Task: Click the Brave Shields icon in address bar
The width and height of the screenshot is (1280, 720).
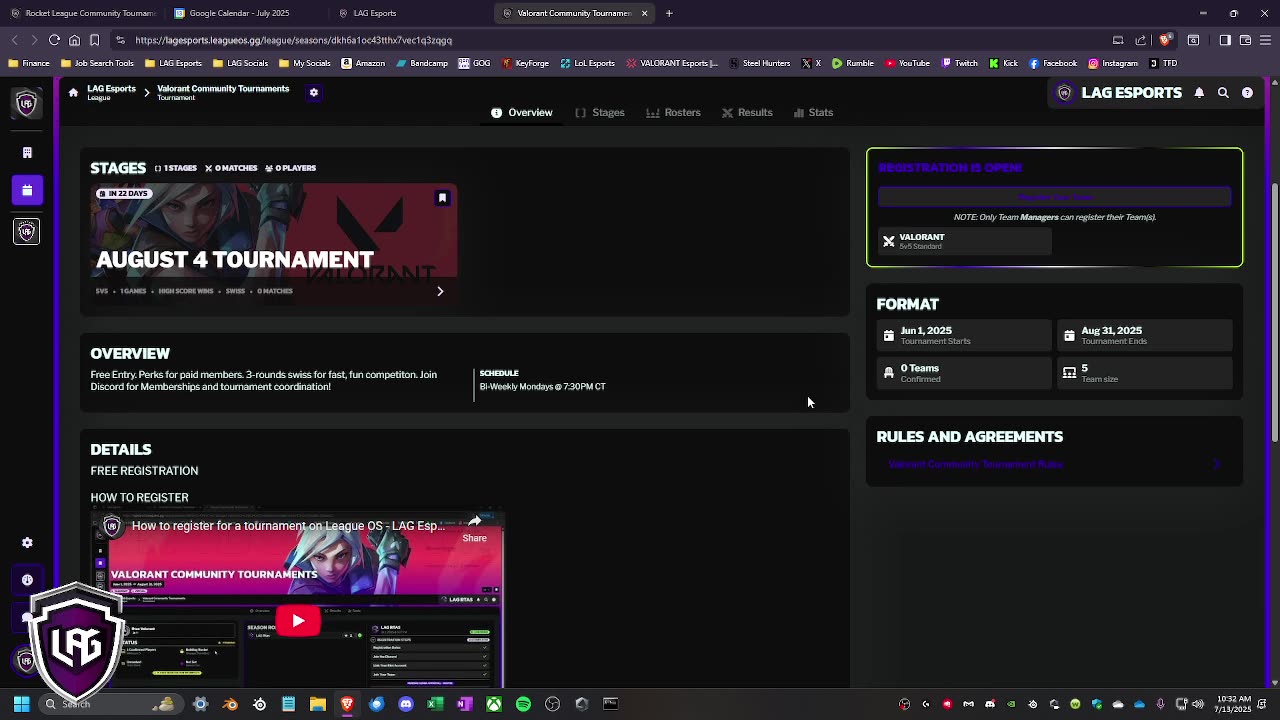Action: click(x=1165, y=40)
